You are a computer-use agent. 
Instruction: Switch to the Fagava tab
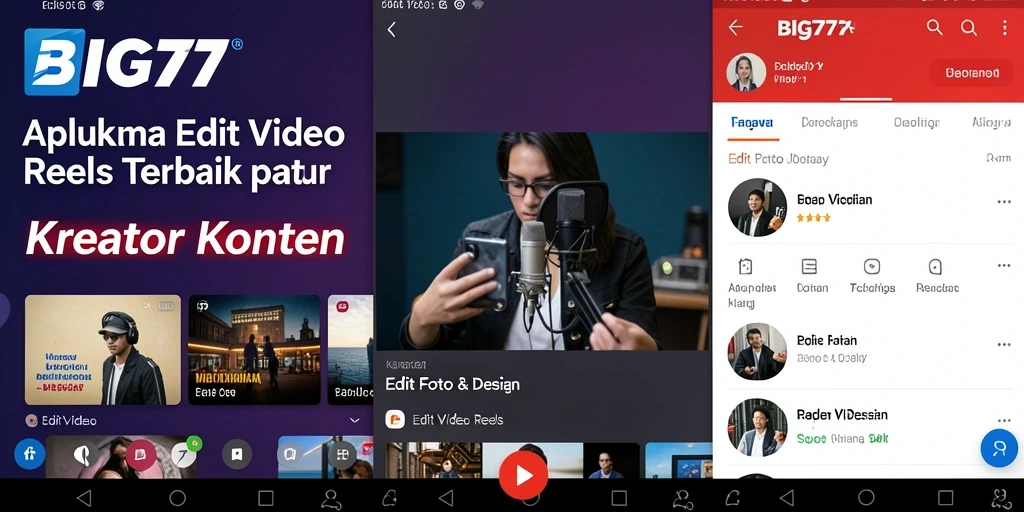pos(752,122)
